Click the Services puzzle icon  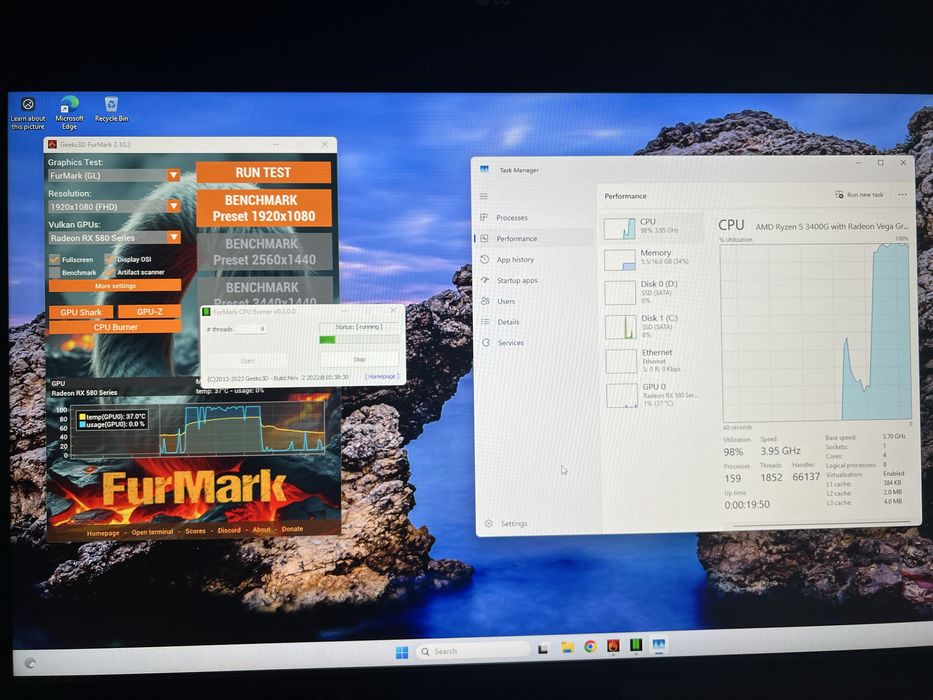pos(486,343)
